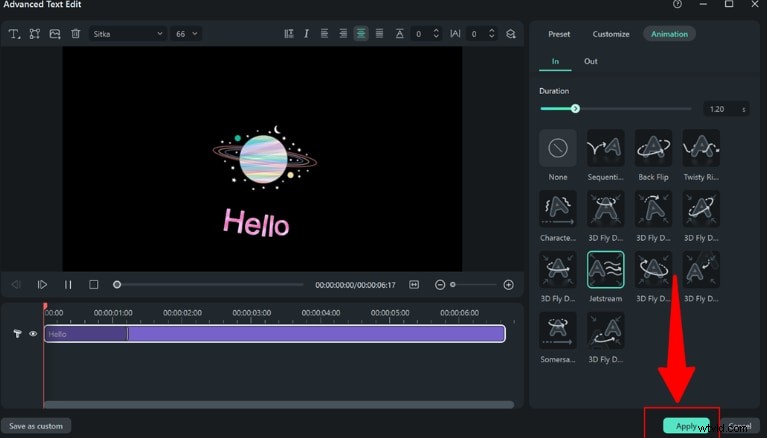The height and width of the screenshot is (438, 767).
Task: Select the None animation option
Action: point(558,148)
